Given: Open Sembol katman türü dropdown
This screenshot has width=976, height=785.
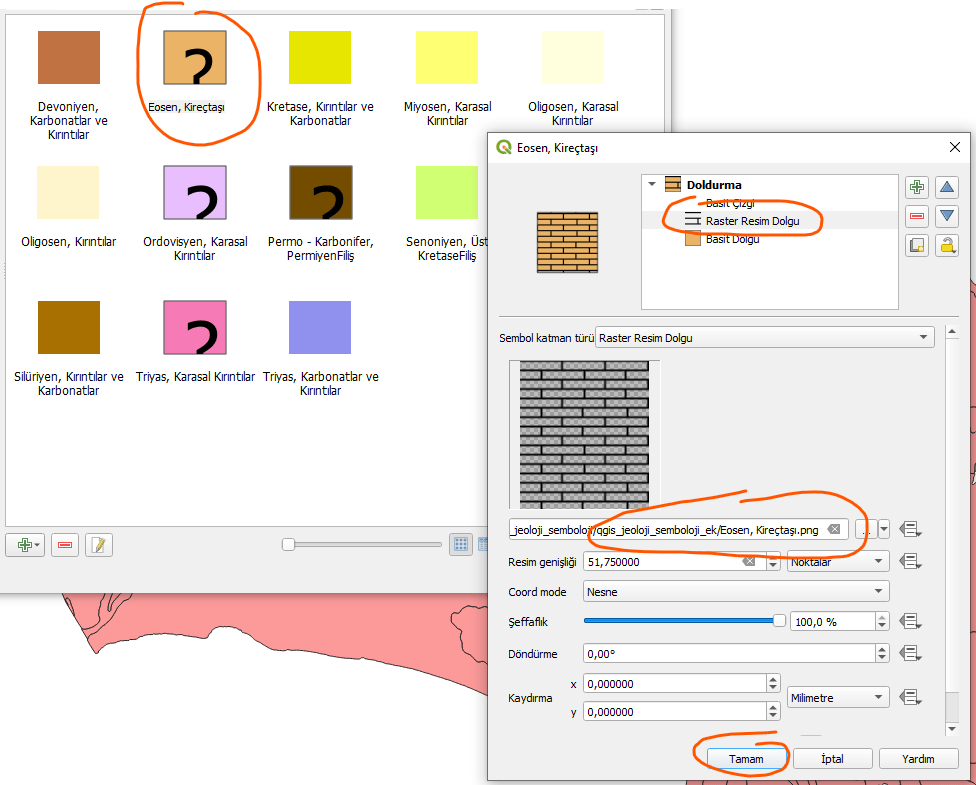Looking at the screenshot, I should [x=764, y=338].
